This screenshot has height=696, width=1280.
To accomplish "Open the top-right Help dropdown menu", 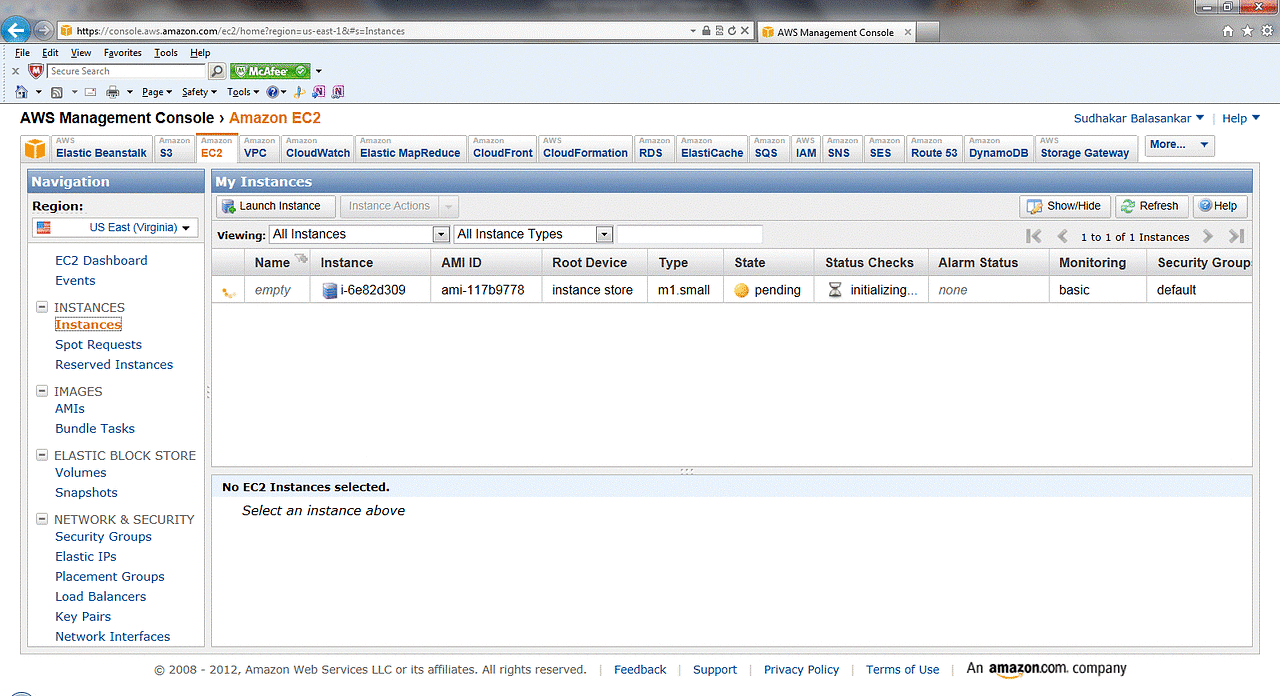I will pos(1241,118).
